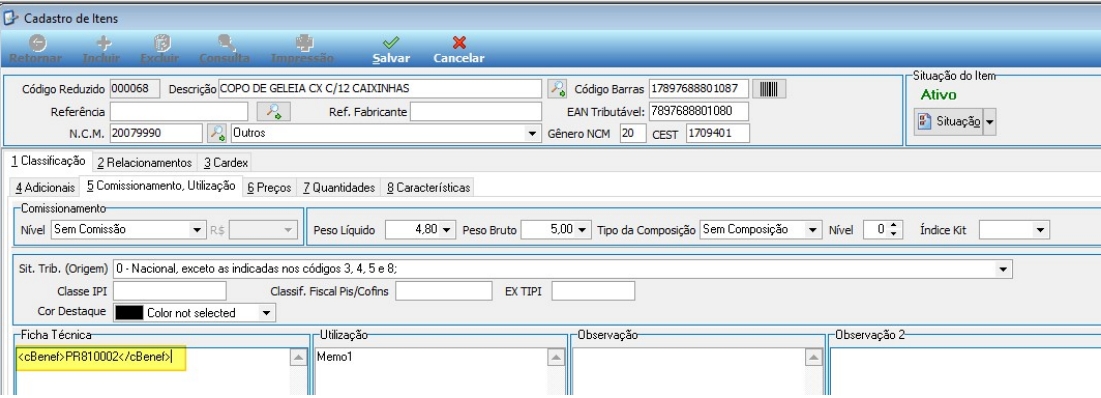Open the Peso Líquido dropdown arrow
Image resolution: width=1101 pixels, height=398 pixels.
coord(446,230)
